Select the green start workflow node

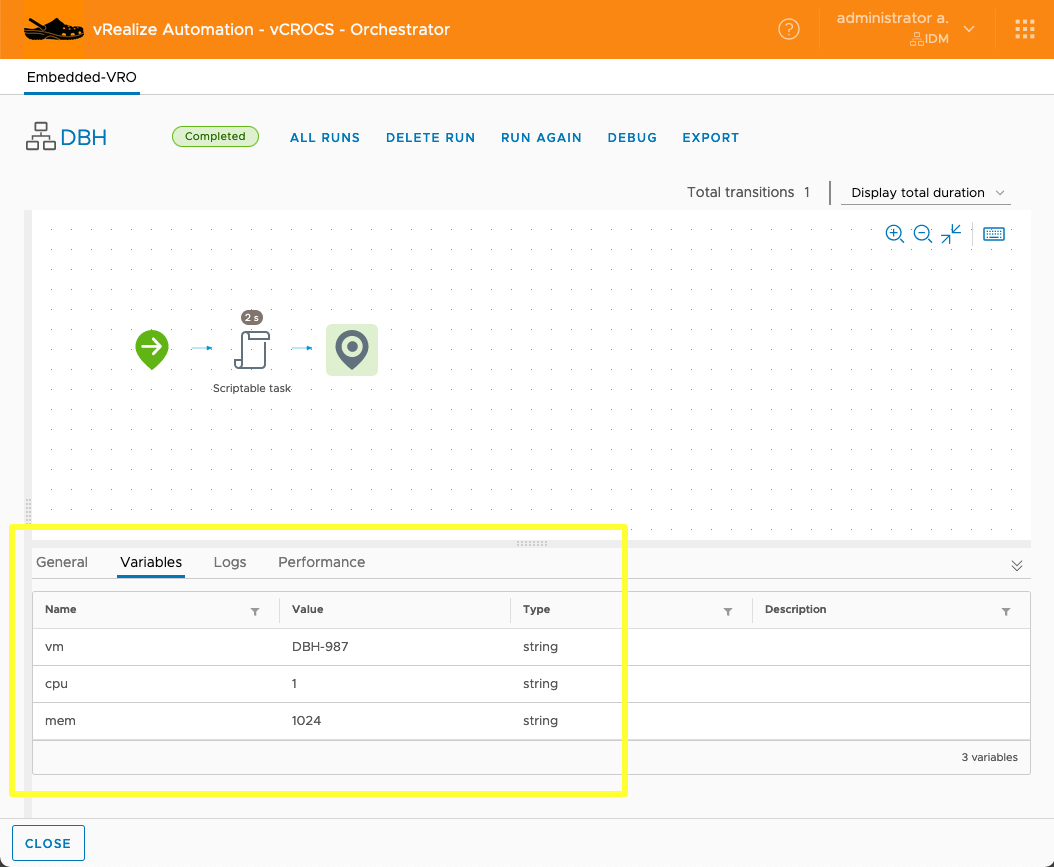point(152,349)
